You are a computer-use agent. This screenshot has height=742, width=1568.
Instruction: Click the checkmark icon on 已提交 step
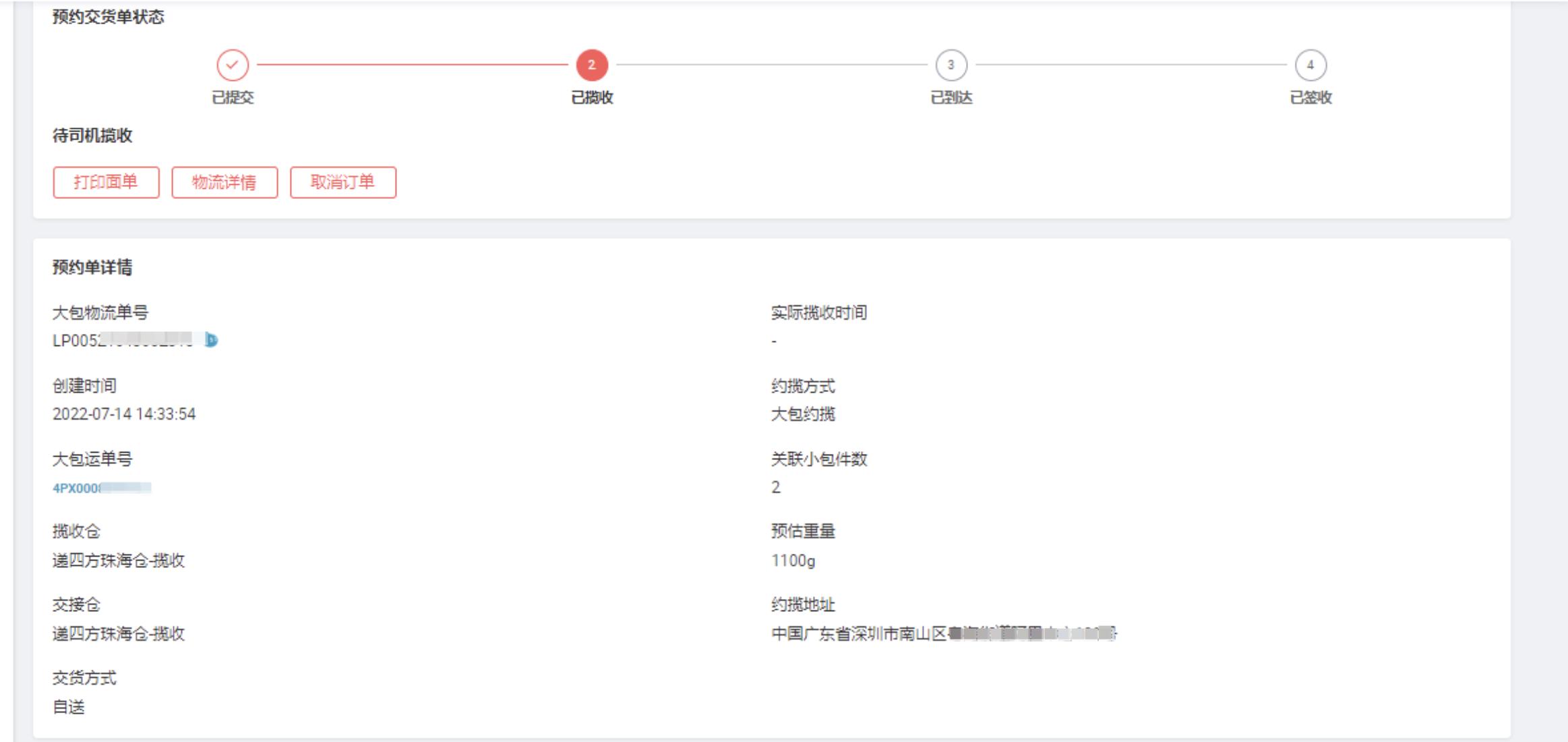coord(233,64)
